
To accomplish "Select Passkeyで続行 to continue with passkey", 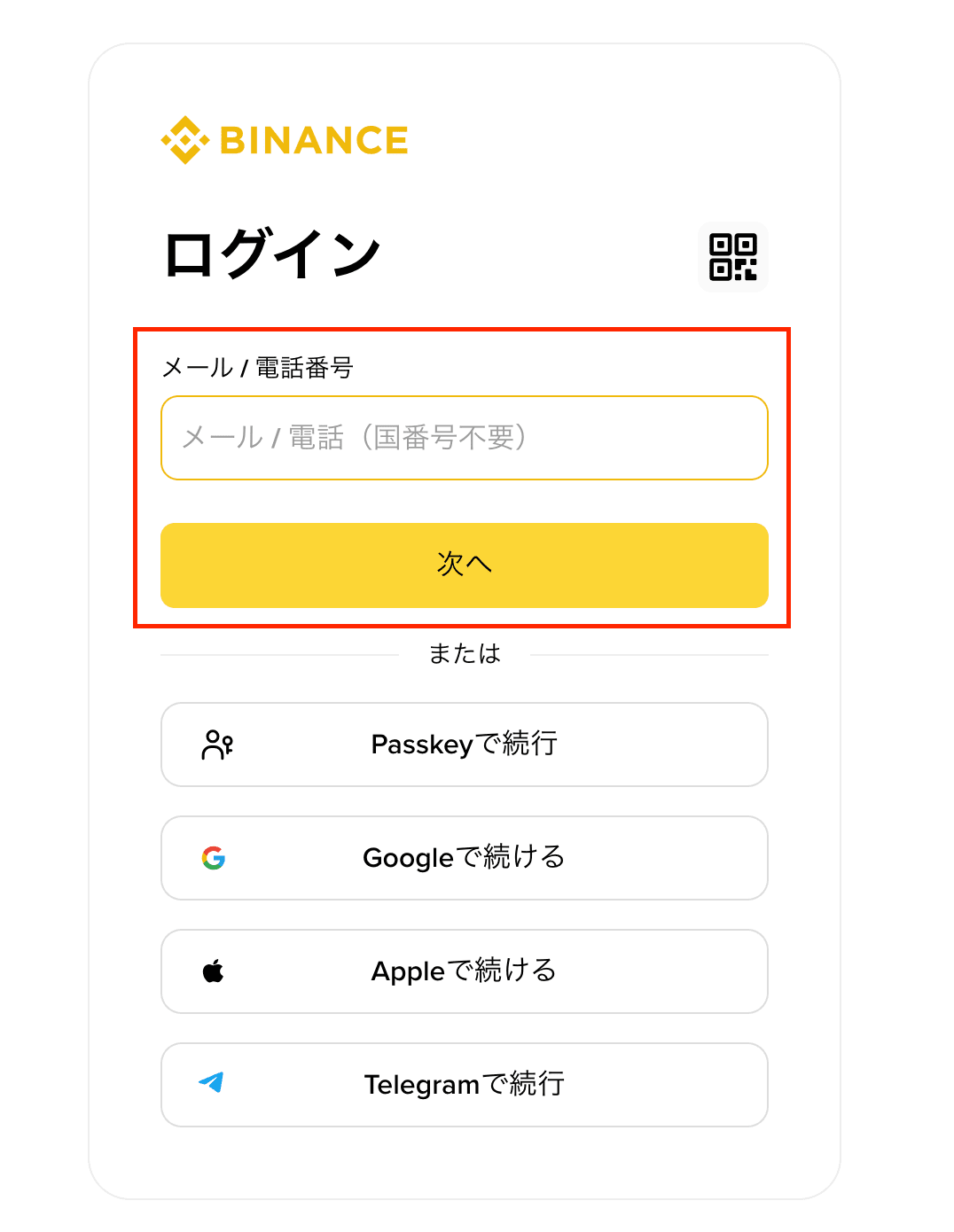I will [x=464, y=745].
